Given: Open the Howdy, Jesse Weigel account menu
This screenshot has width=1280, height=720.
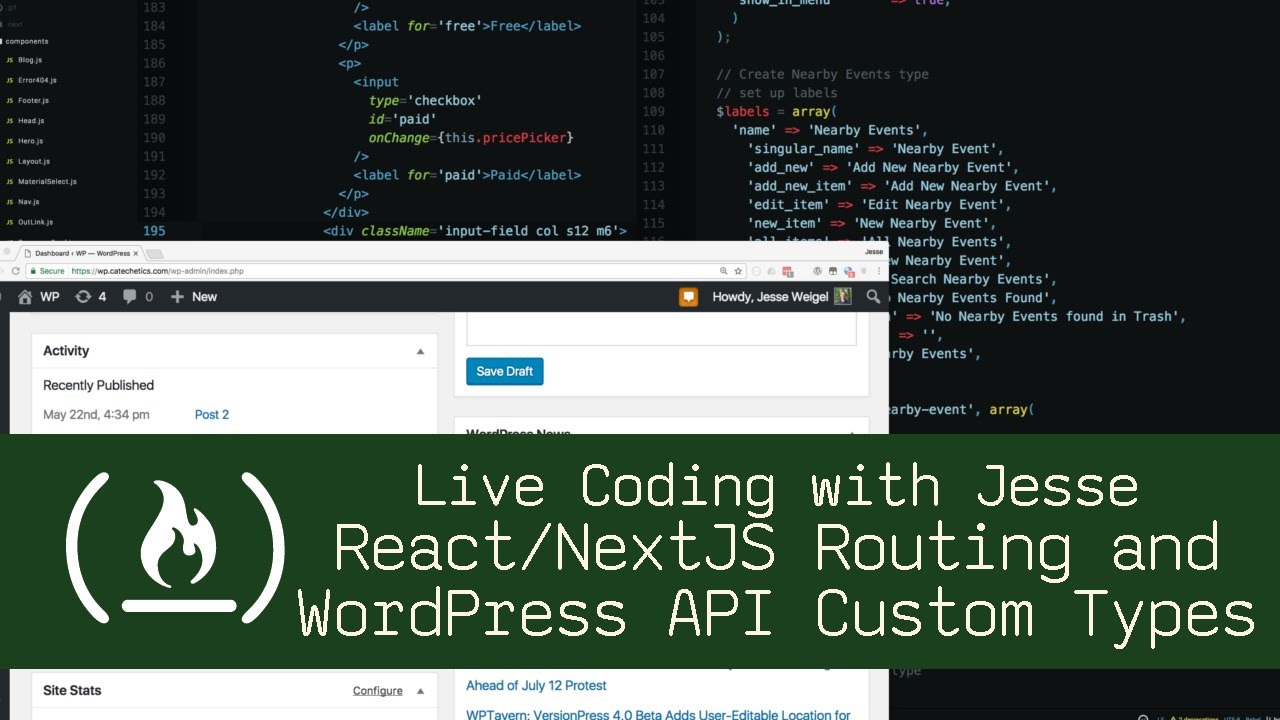Looking at the screenshot, I should click(x=781, y=297).
